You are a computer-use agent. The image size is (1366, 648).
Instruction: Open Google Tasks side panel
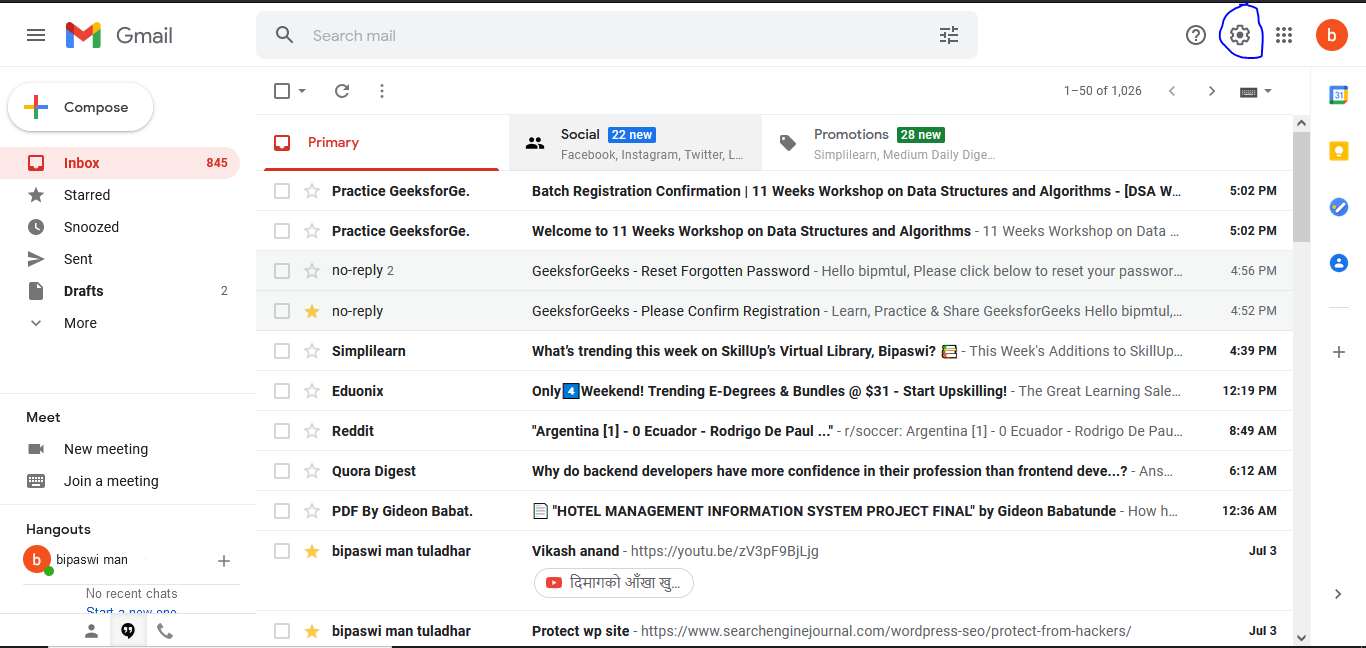click(1338, 207)
